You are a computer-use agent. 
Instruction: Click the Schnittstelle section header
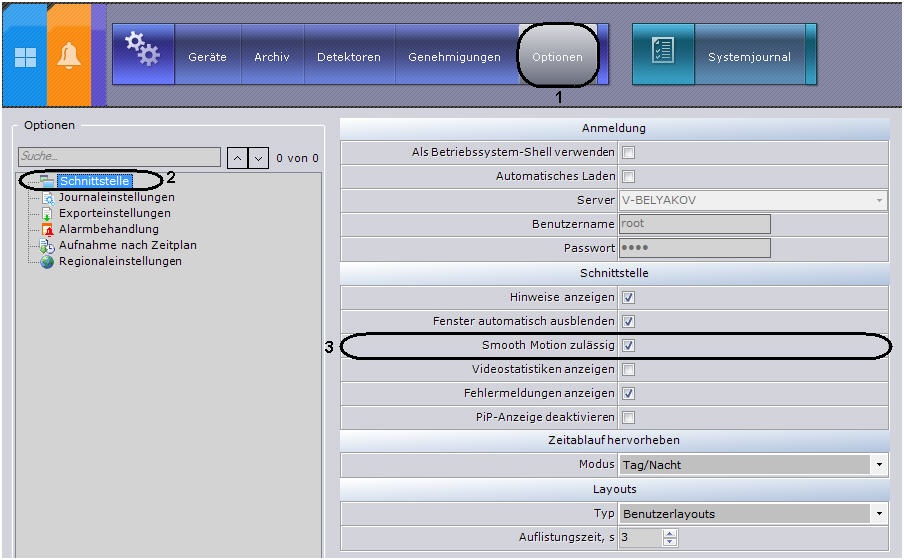pyautogui.click(x=614, y=273)
